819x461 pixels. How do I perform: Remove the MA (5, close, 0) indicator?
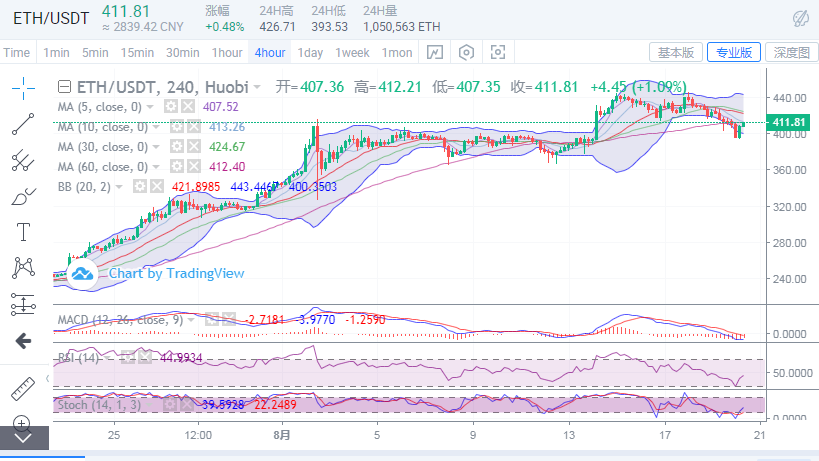[x=188, y=106]
